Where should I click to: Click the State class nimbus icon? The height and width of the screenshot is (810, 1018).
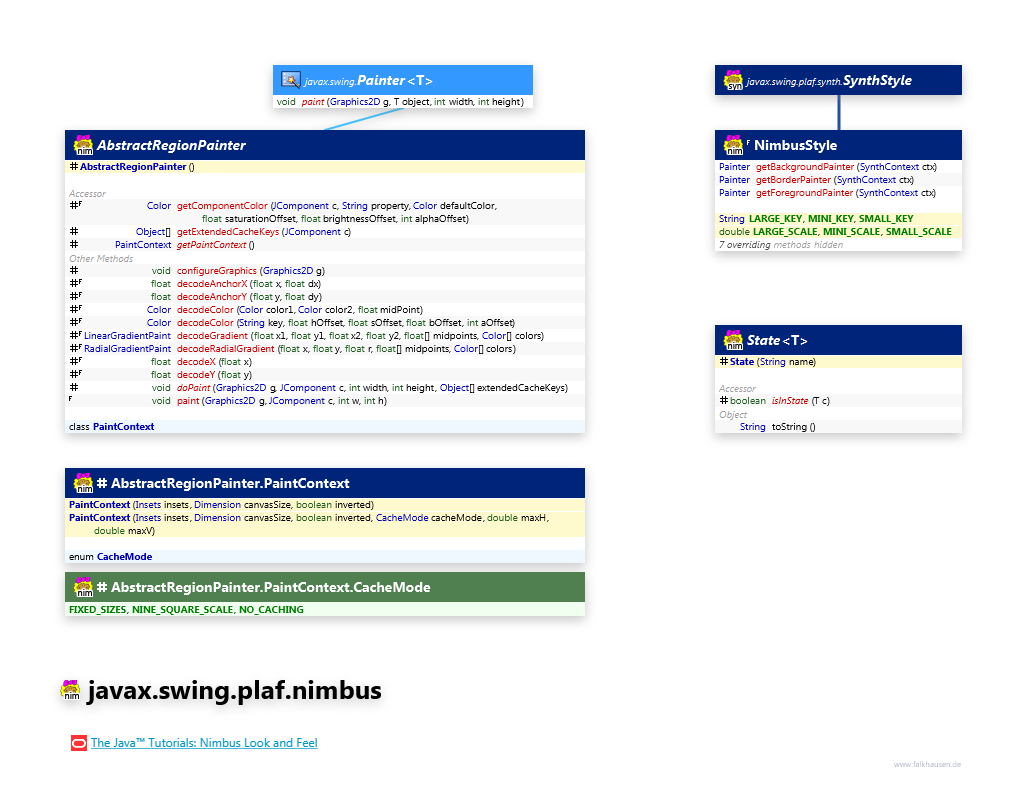click(734, 340)
